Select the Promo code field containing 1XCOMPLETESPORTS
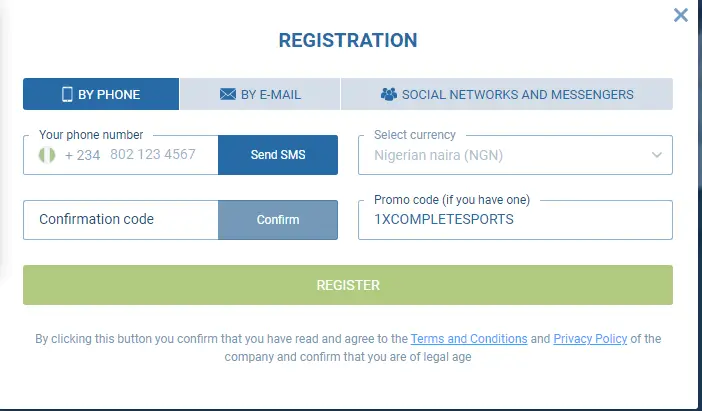The image size is (702, 411). (515, 220)
